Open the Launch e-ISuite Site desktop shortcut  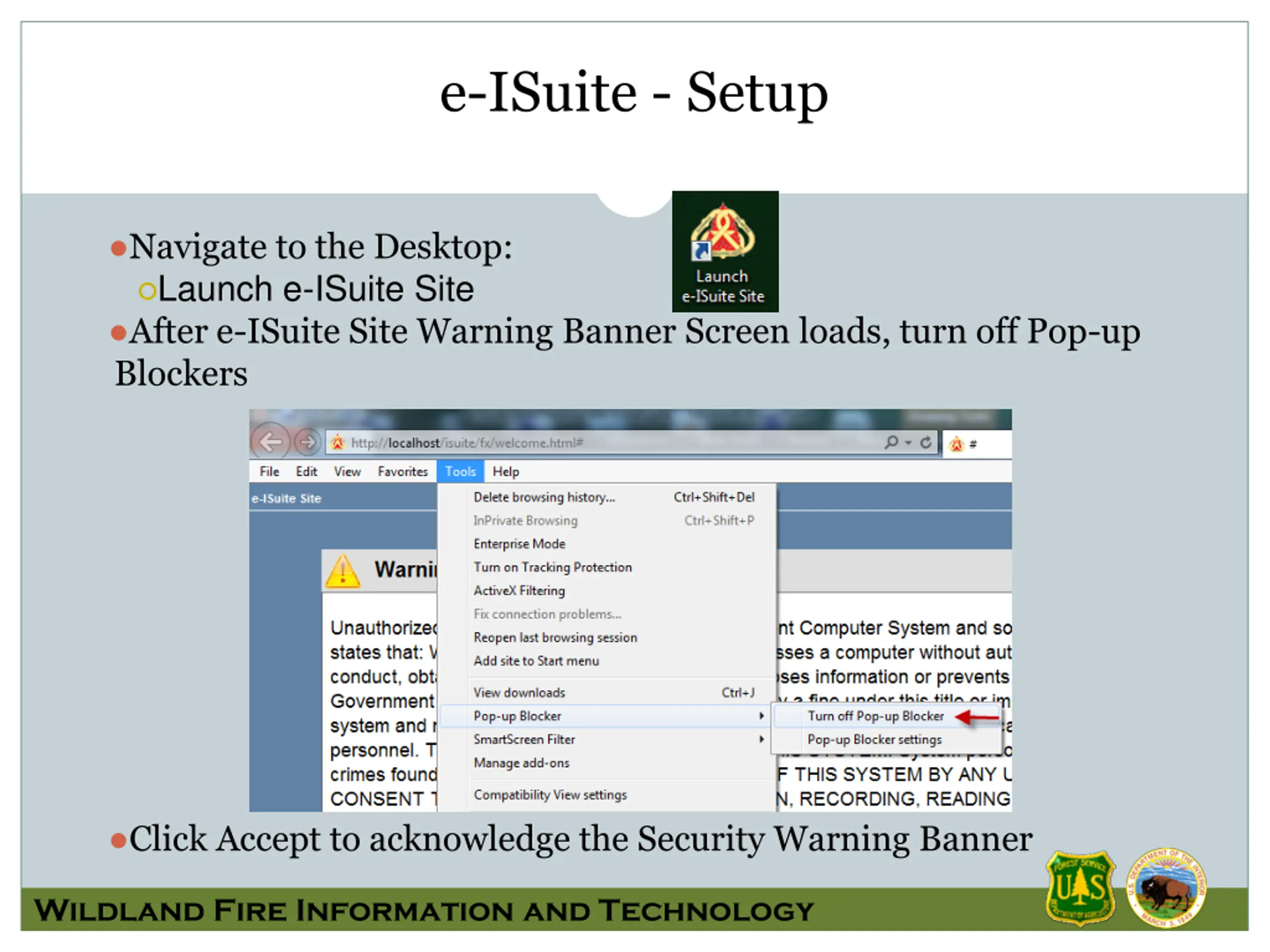pyautogui.click(x=725, y=251)
